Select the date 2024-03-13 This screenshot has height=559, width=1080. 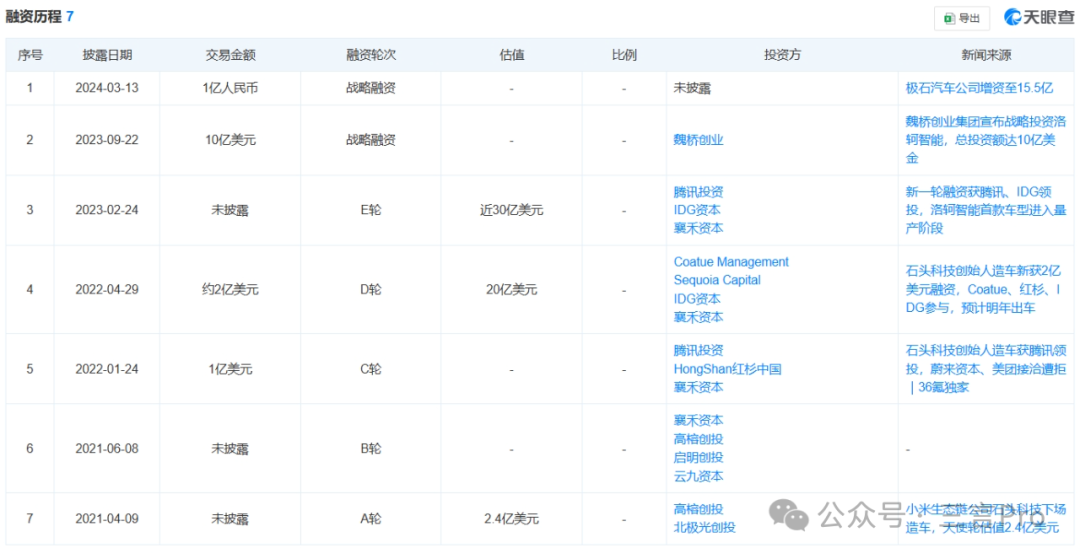coord(107,88)
